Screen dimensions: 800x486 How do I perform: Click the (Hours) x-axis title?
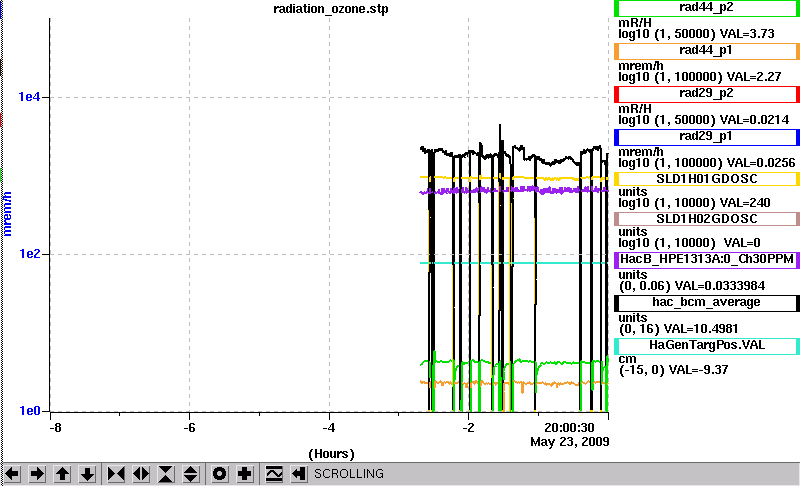pyautogui.click(x=331, y=454)
